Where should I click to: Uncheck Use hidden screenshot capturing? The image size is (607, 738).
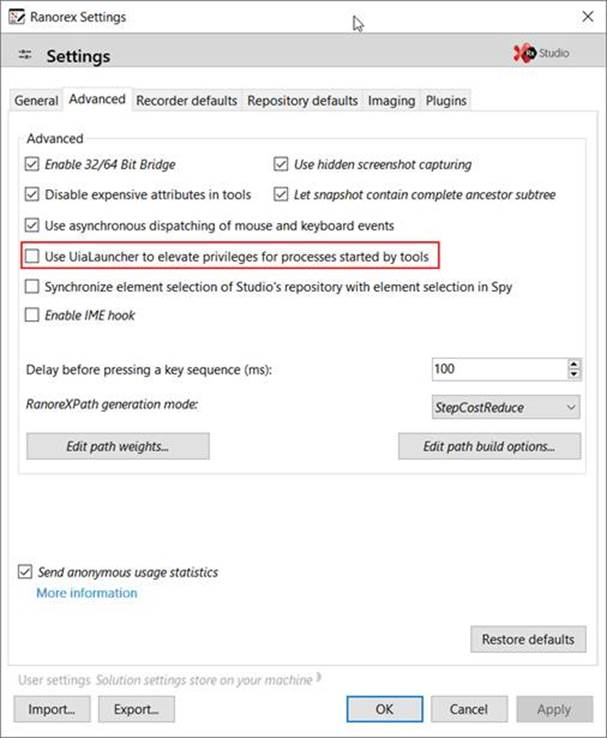[281, 164]
